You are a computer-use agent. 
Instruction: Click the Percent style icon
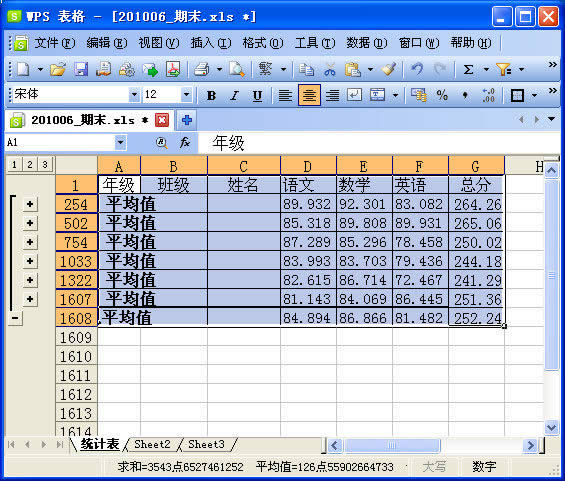[442, 95]
